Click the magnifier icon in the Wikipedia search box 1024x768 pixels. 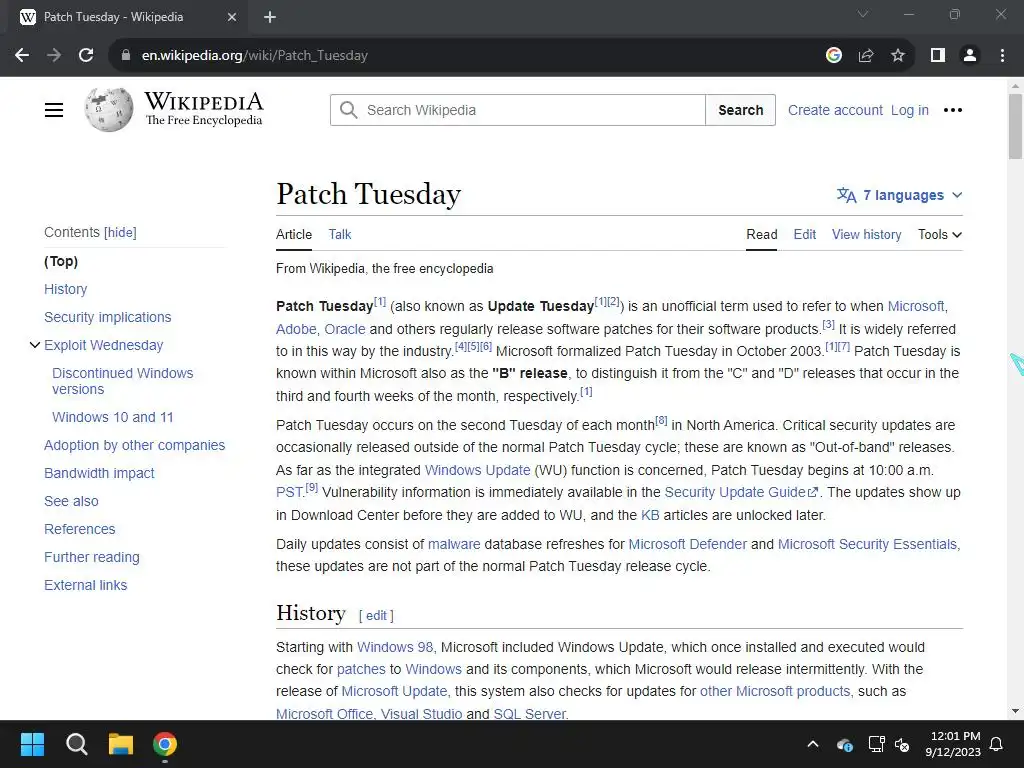[349, 110]
